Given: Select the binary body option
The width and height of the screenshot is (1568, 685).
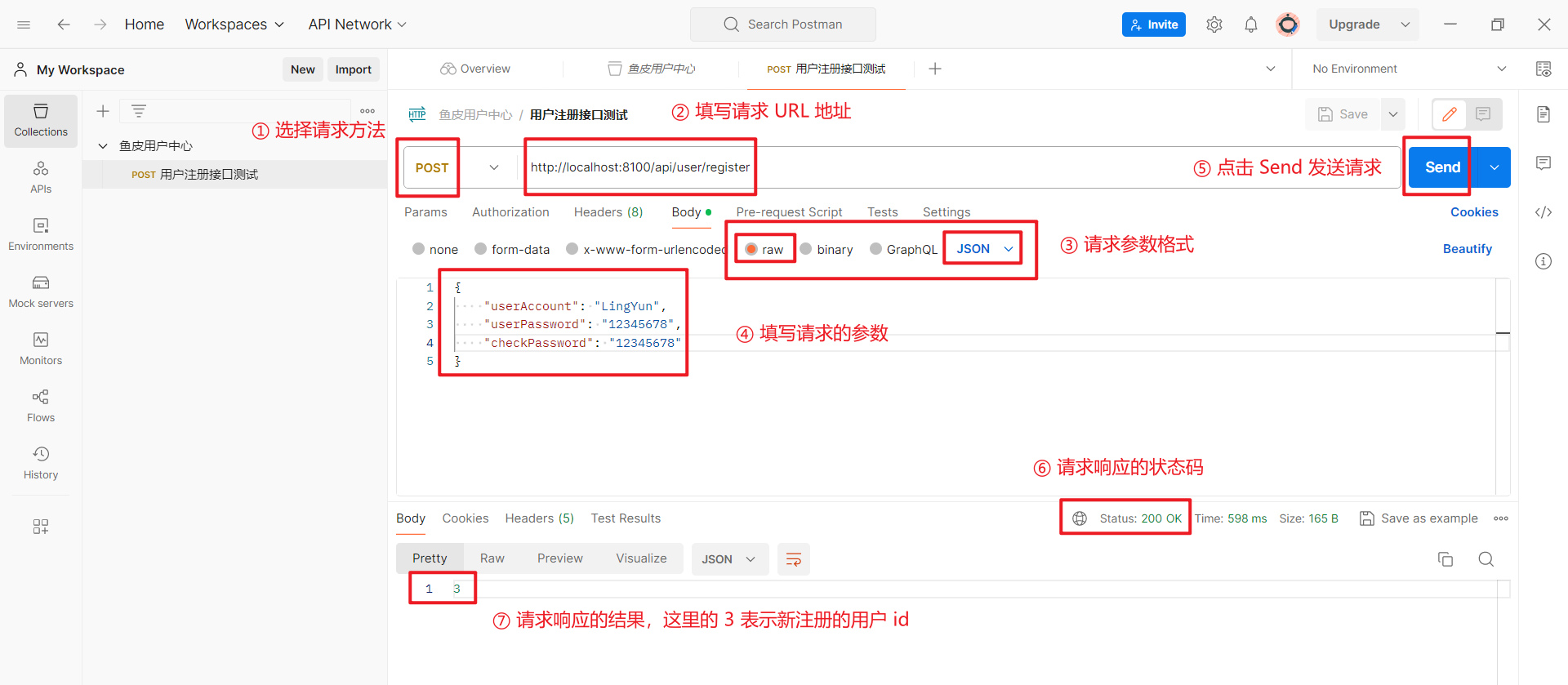Looking at the screenshot, I should click(x=806, y=249).
